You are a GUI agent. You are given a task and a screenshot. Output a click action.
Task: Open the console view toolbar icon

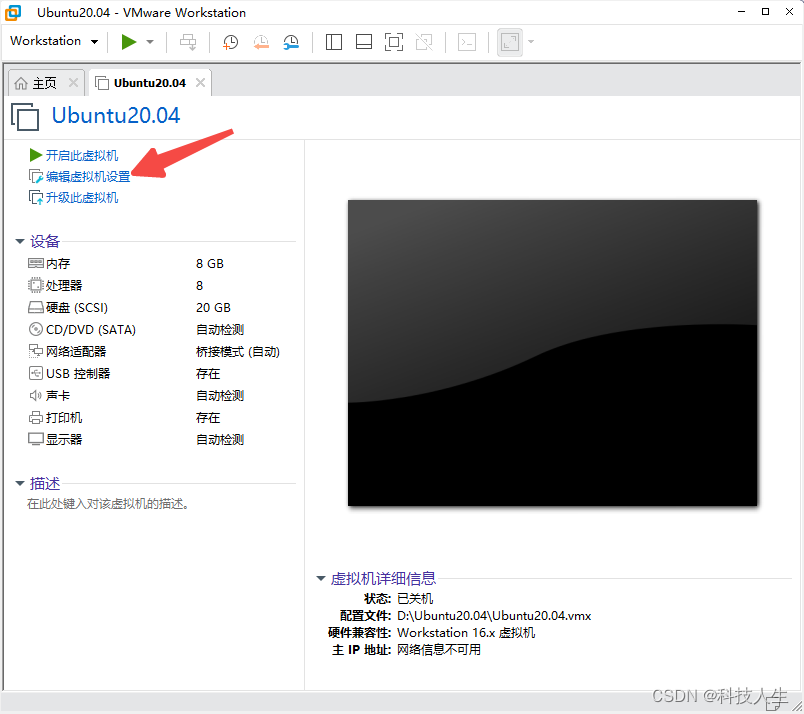pos(467,42)
